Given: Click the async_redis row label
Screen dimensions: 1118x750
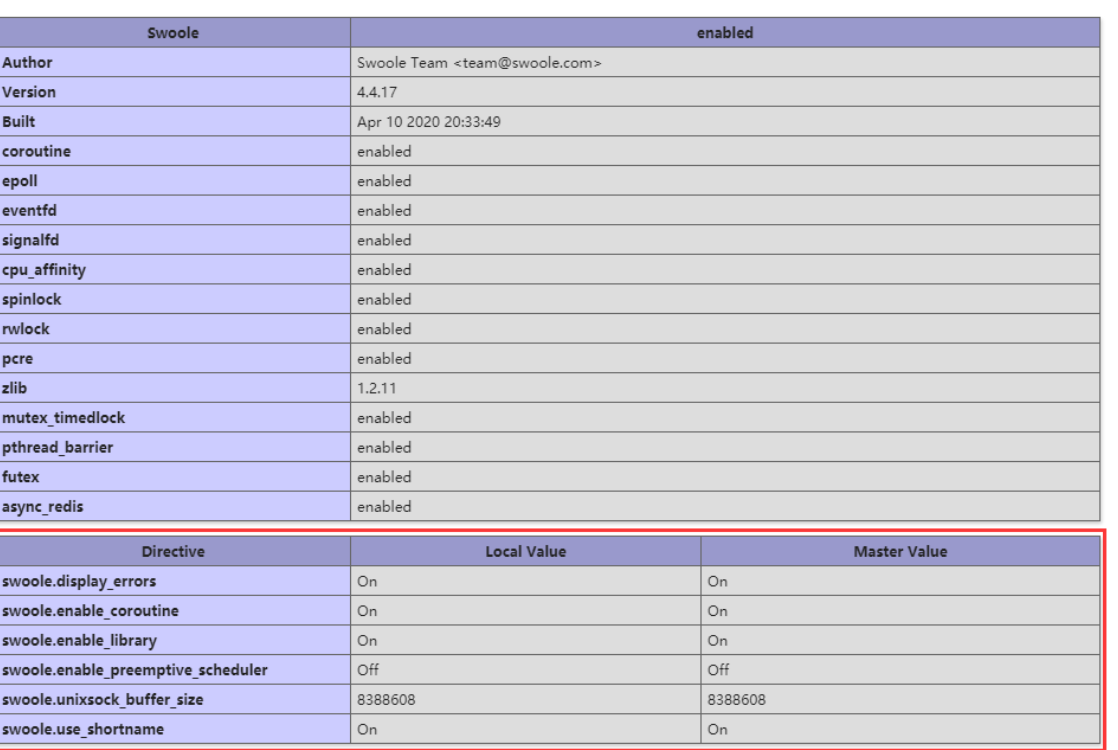Looking at the screenshot, I should 42,506.
